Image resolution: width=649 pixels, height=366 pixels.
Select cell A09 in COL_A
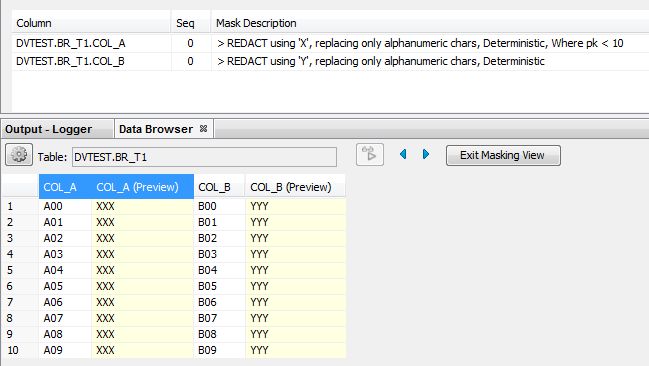pos(65,350)
